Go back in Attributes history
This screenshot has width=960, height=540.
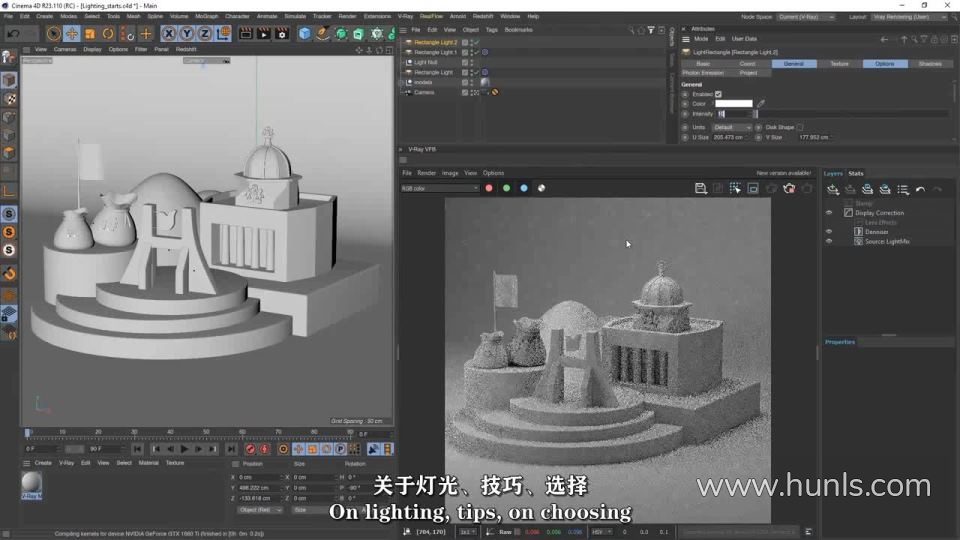(x=884, y=39)
